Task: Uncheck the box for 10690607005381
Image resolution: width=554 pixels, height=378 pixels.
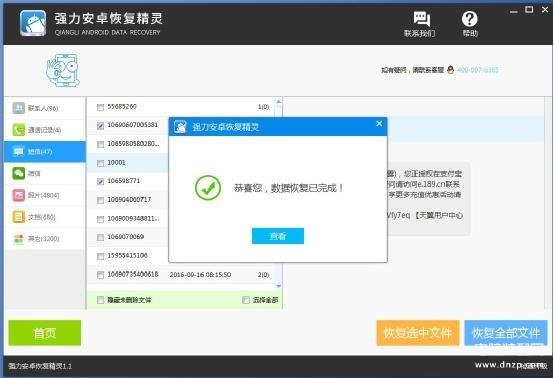Action: click(x=100, y=125)
